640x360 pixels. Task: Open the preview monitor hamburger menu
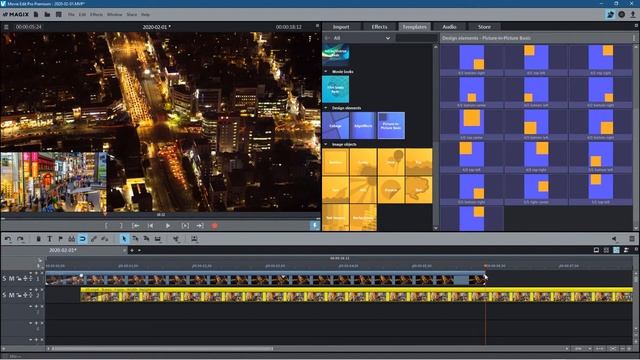point(6,27)
